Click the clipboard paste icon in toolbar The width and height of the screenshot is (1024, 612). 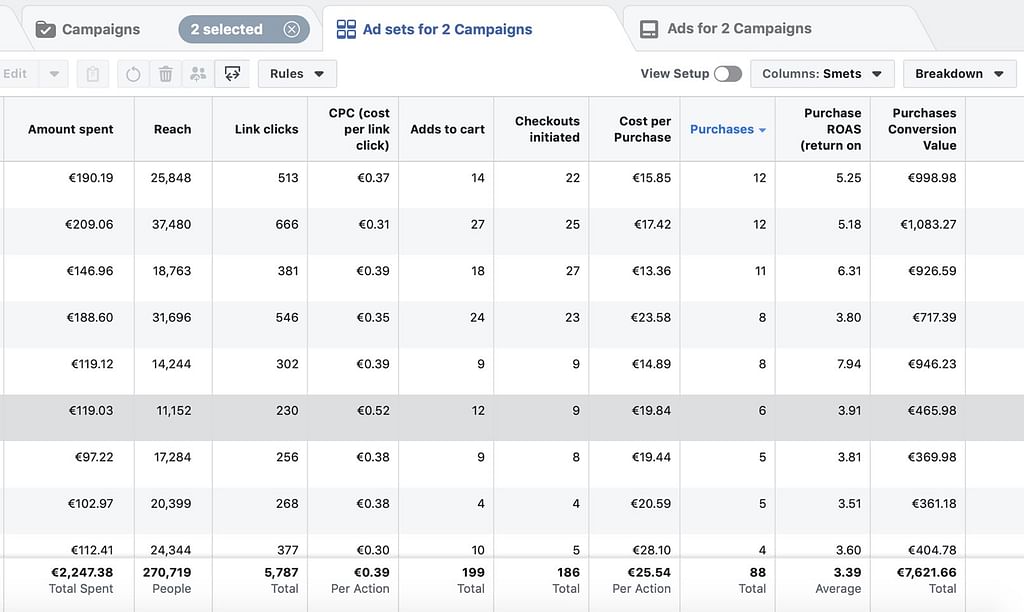pyautogui.click(x=92, y=74)
